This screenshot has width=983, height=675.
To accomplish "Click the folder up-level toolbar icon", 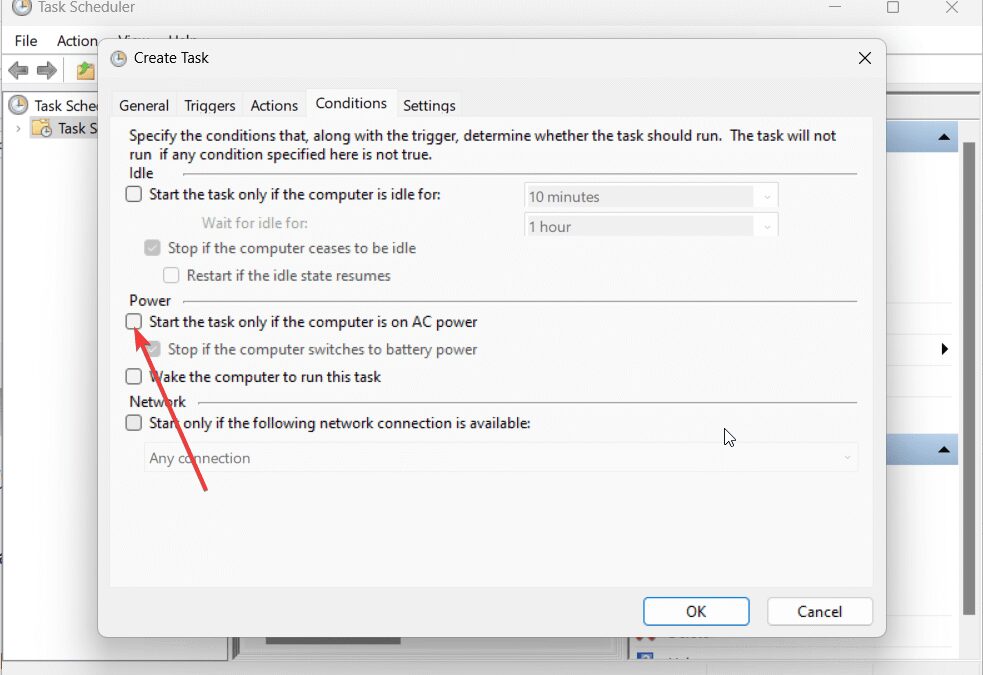I will [86, 70].
